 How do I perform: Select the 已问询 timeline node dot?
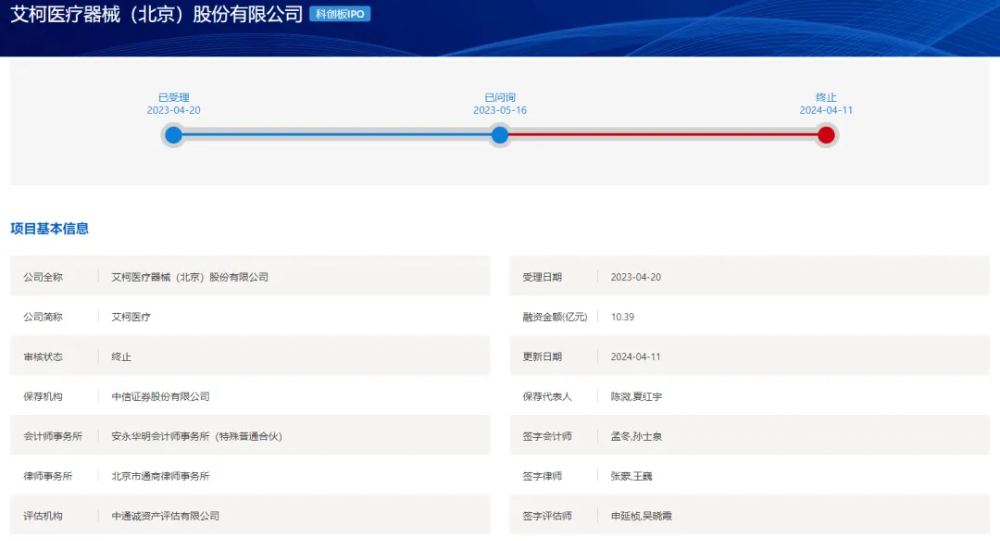tap(500, 135)
